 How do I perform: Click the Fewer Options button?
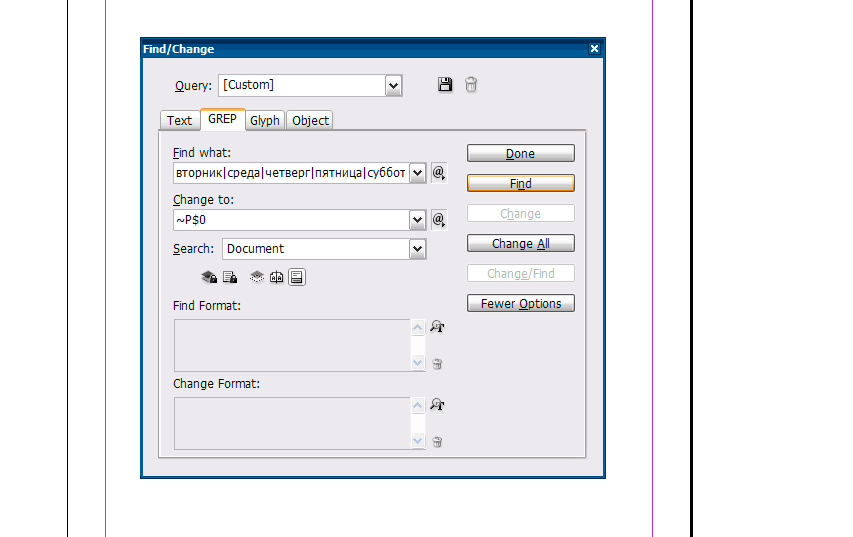[x=521, y=303]
